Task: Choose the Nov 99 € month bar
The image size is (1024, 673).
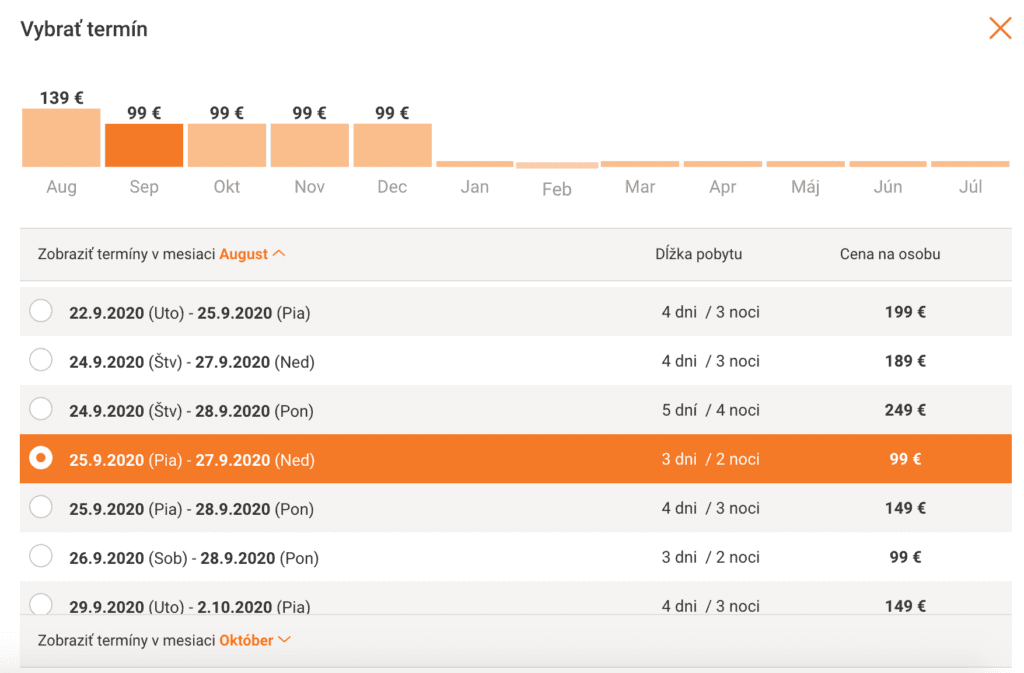Action: (310, 145)
